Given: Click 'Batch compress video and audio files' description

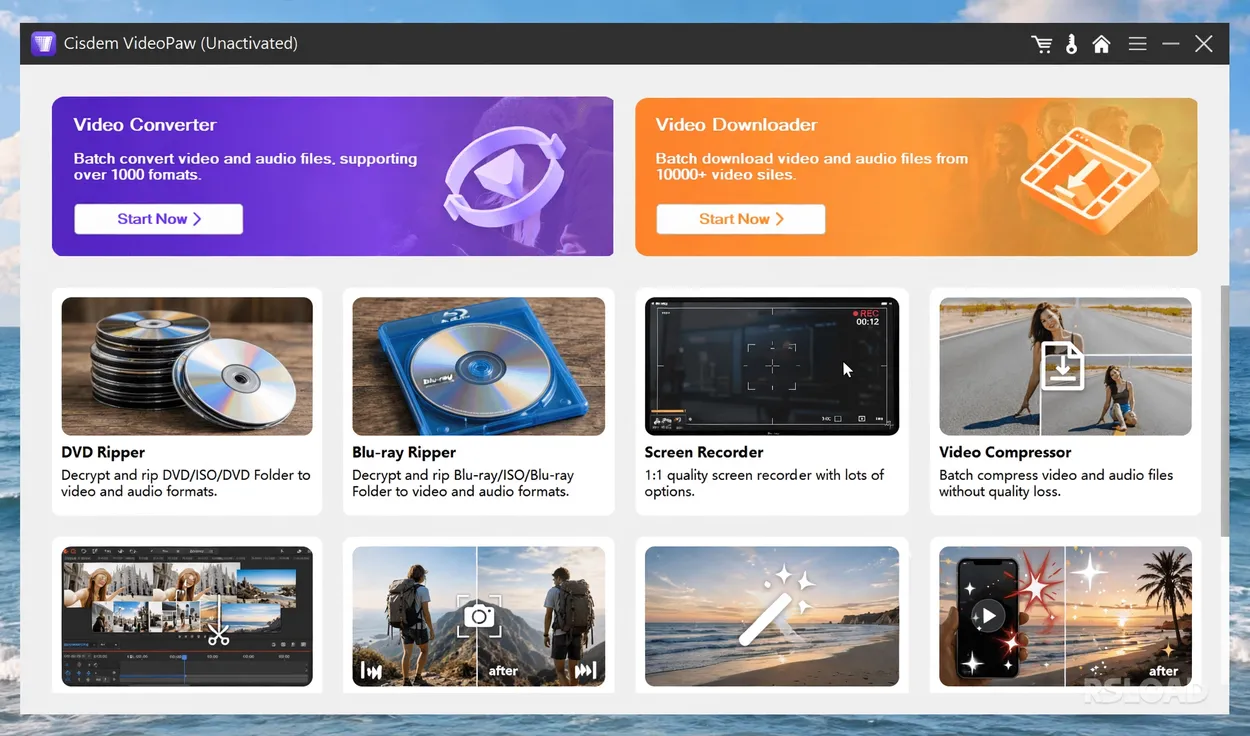Looking at the screenshot, I should (1056, 483).
